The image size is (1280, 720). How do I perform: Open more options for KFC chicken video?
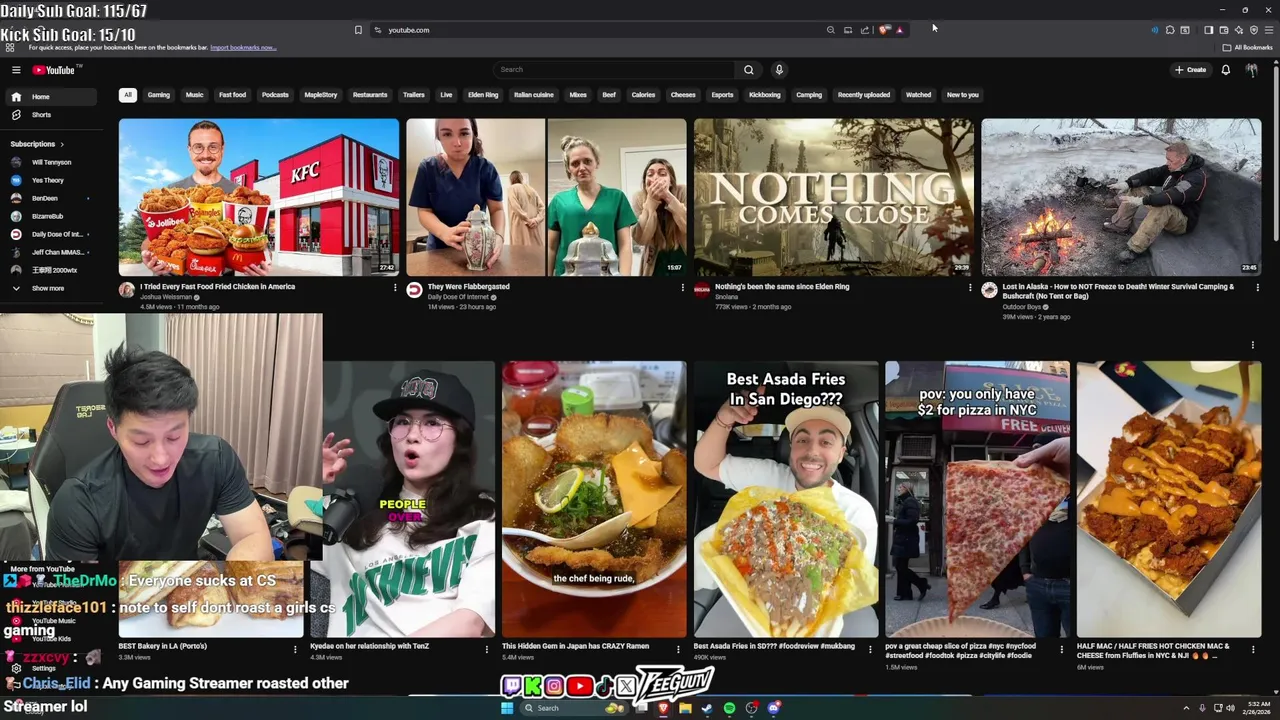(395, 288)
